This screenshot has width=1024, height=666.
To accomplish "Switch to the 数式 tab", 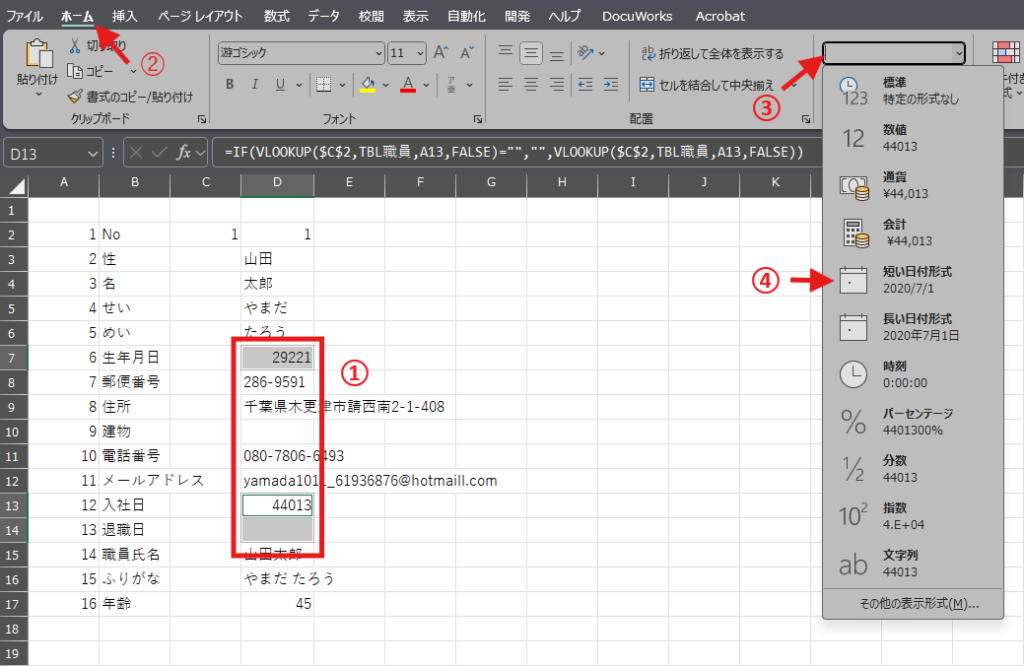I will [x=276, y=16].
